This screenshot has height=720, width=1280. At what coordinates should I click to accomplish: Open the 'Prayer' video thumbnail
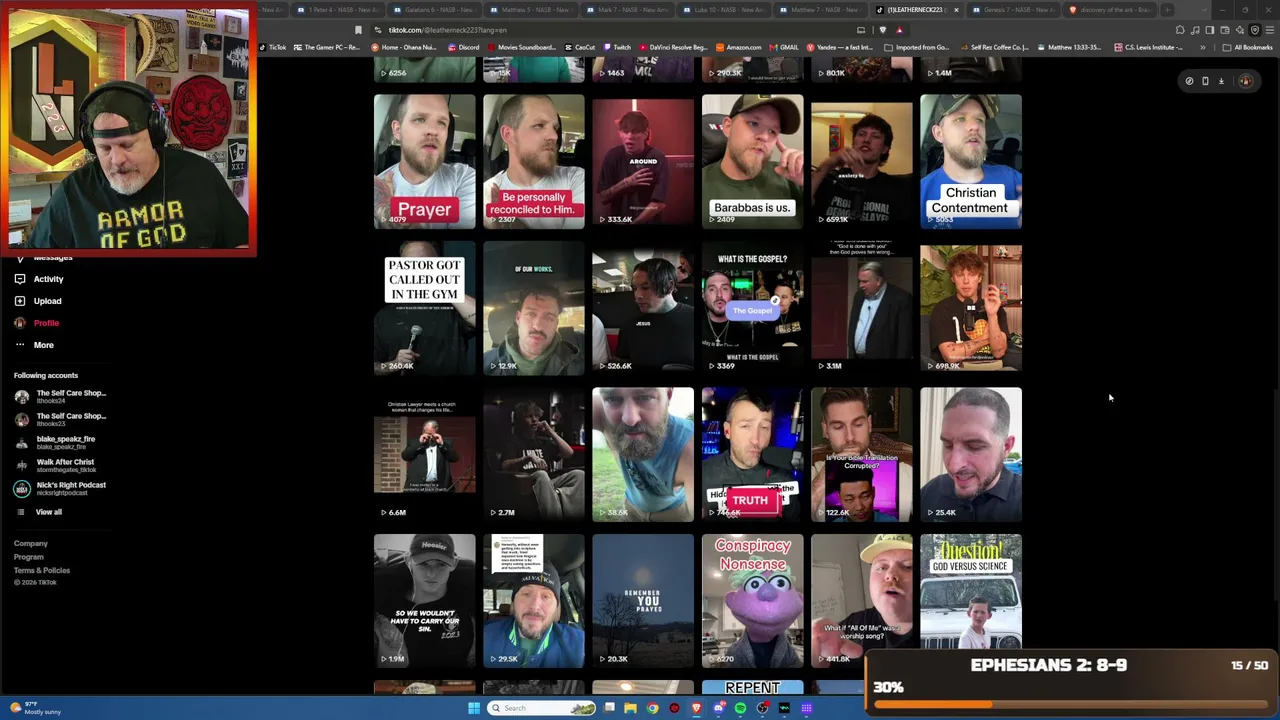point(425,162)
